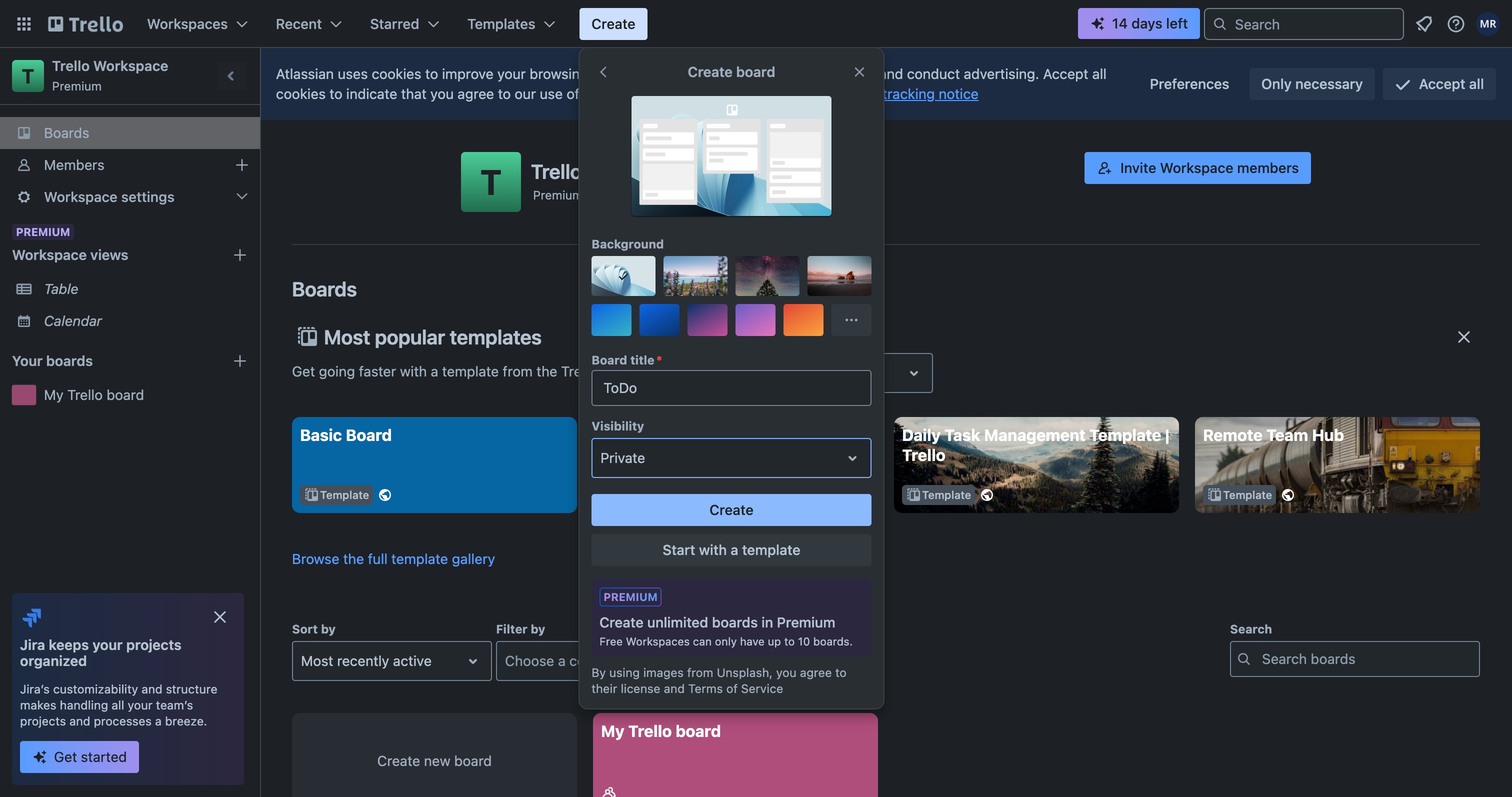This screenshot has height=797, width=1512.
Task: Select the lavender lake photo background
Action: (x=695, y=276)
